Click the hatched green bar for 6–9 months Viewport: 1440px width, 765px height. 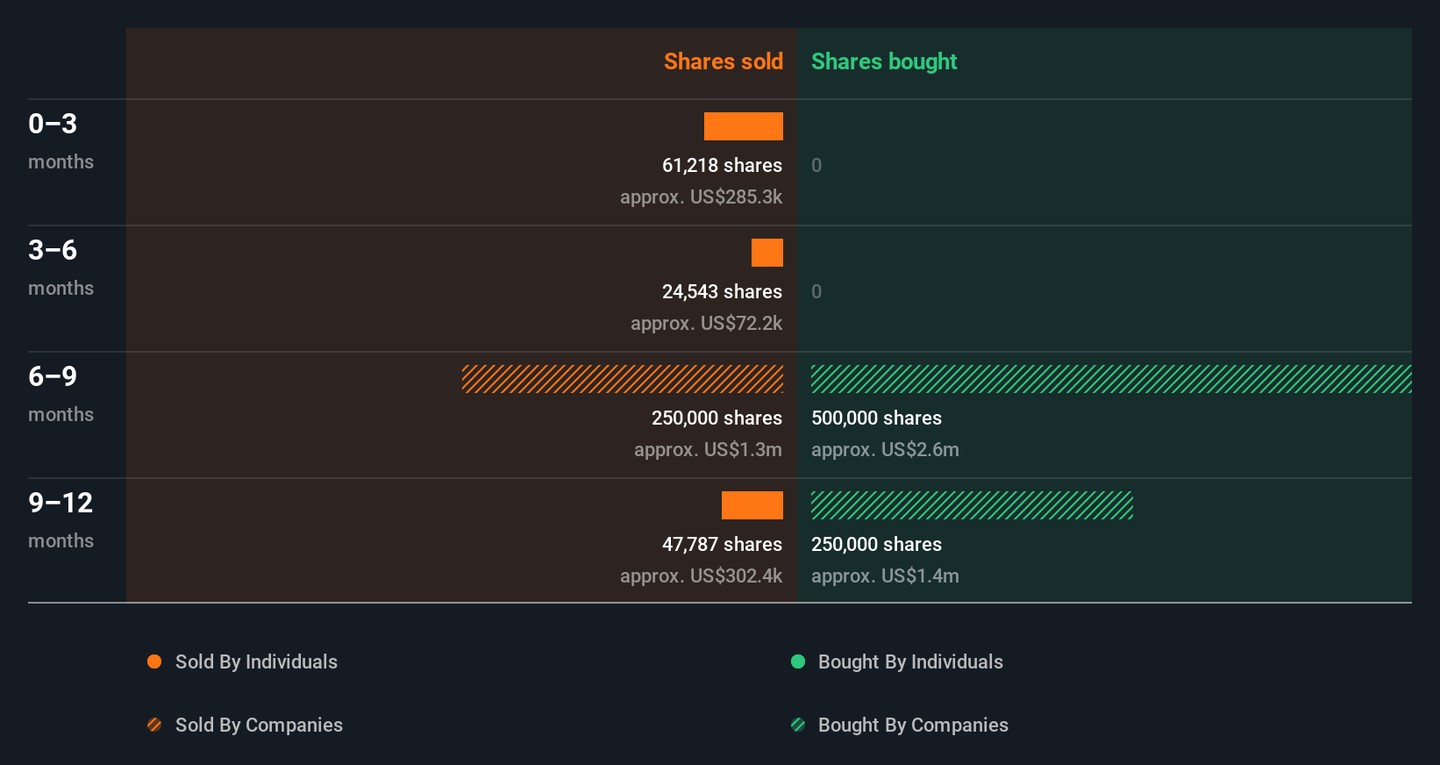pyautogui.click(x=1110, y=379)
